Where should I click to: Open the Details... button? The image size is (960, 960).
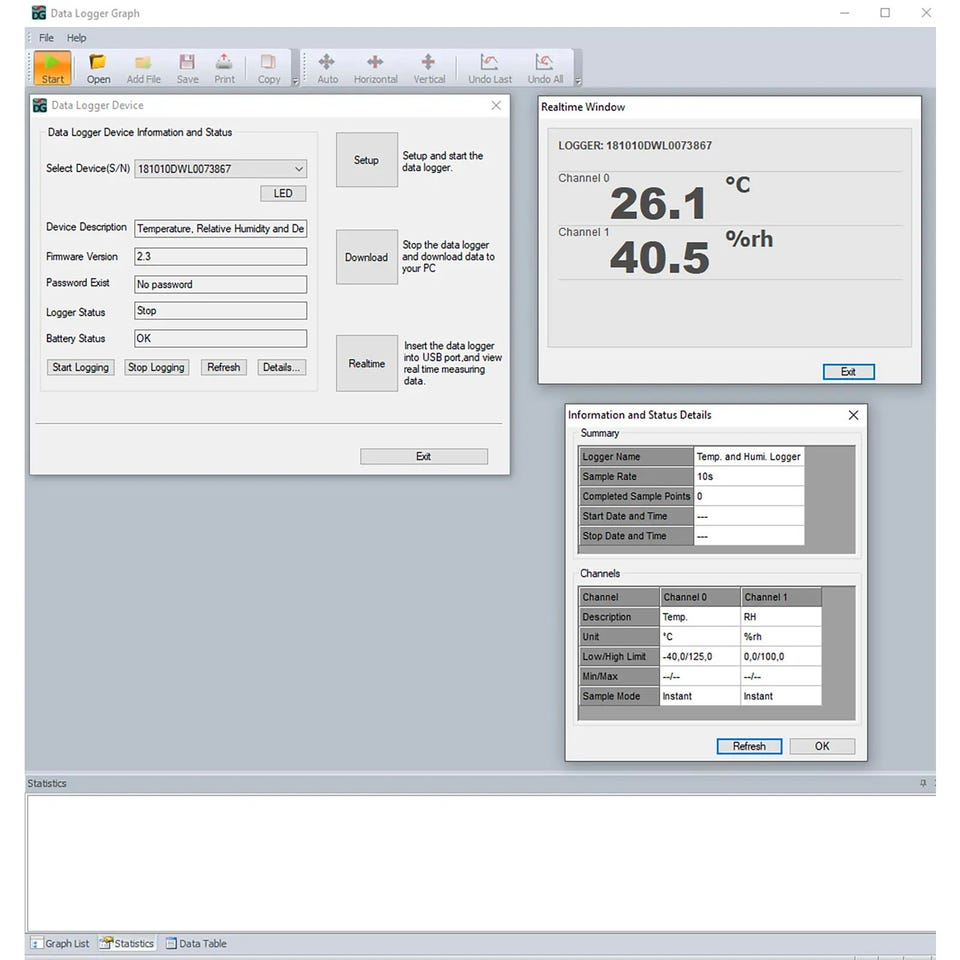pyautogui.click(x=282, y=367)
